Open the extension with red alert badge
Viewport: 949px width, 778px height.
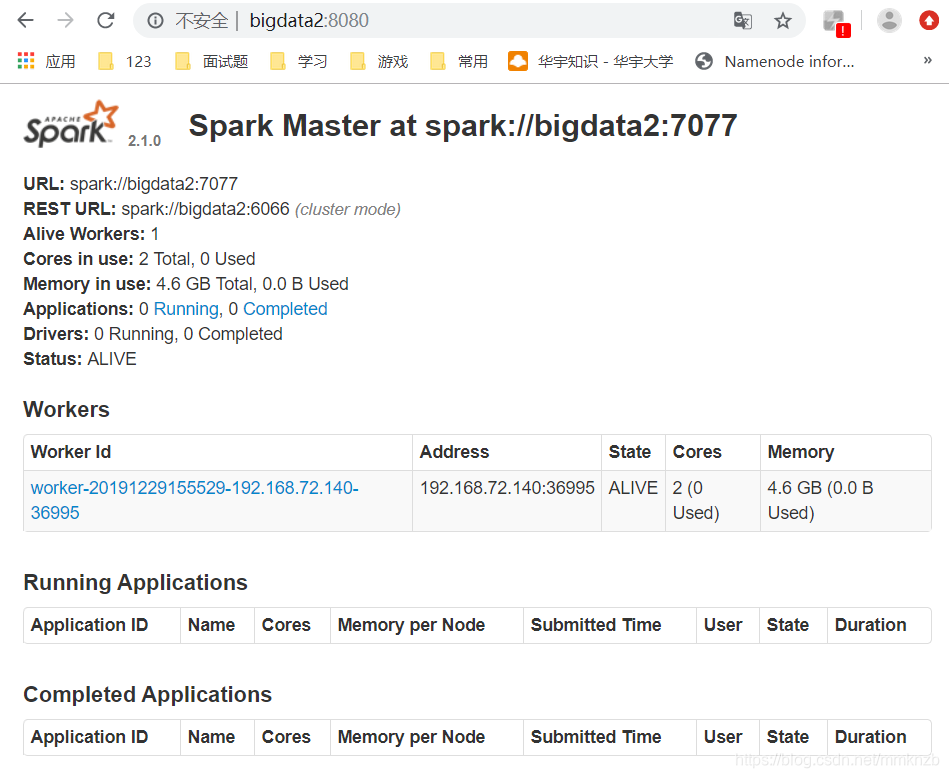coord(837,22)
